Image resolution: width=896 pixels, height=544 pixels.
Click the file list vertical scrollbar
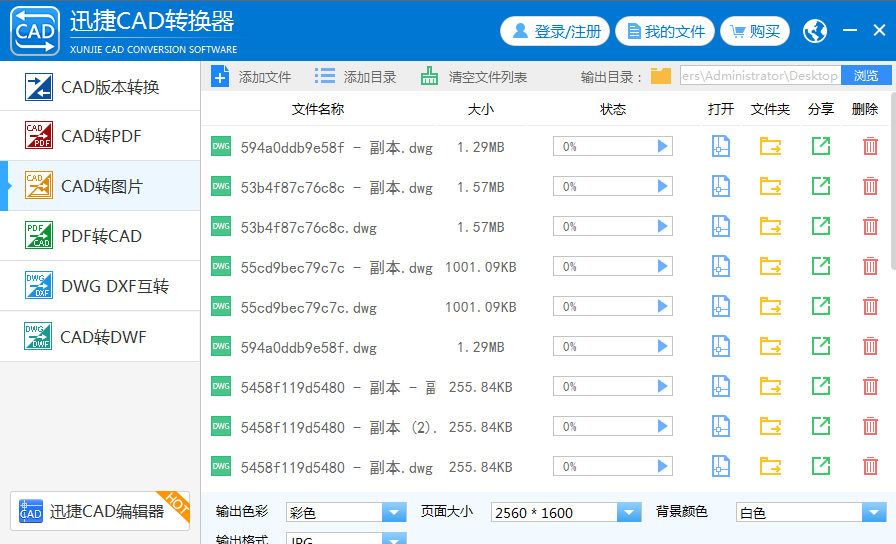click(893, 183)
